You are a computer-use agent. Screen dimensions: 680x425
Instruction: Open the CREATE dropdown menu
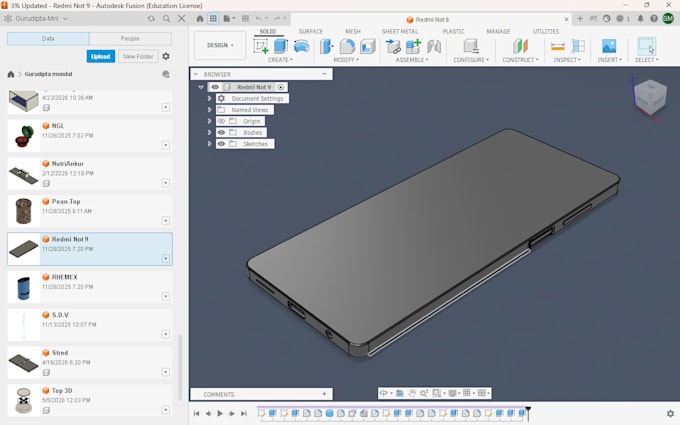point(280,60)
